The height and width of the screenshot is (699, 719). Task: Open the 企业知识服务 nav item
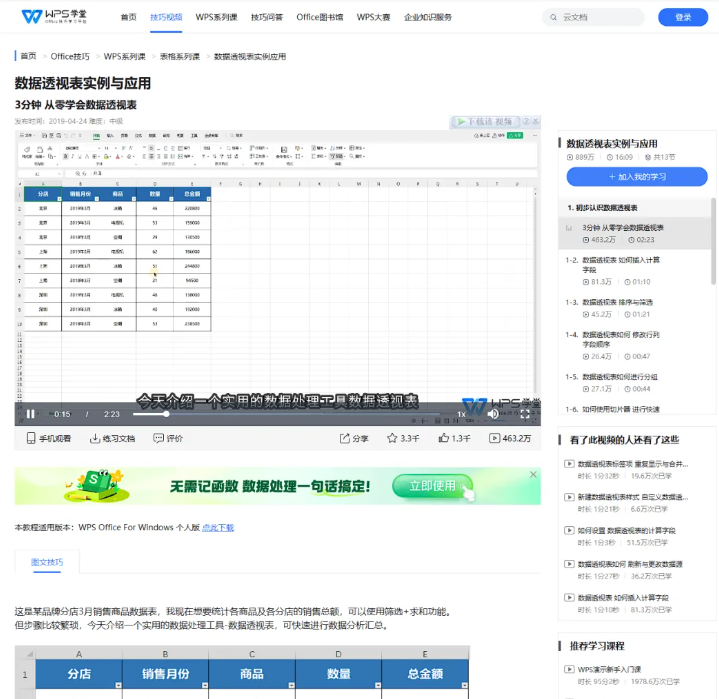428,17
